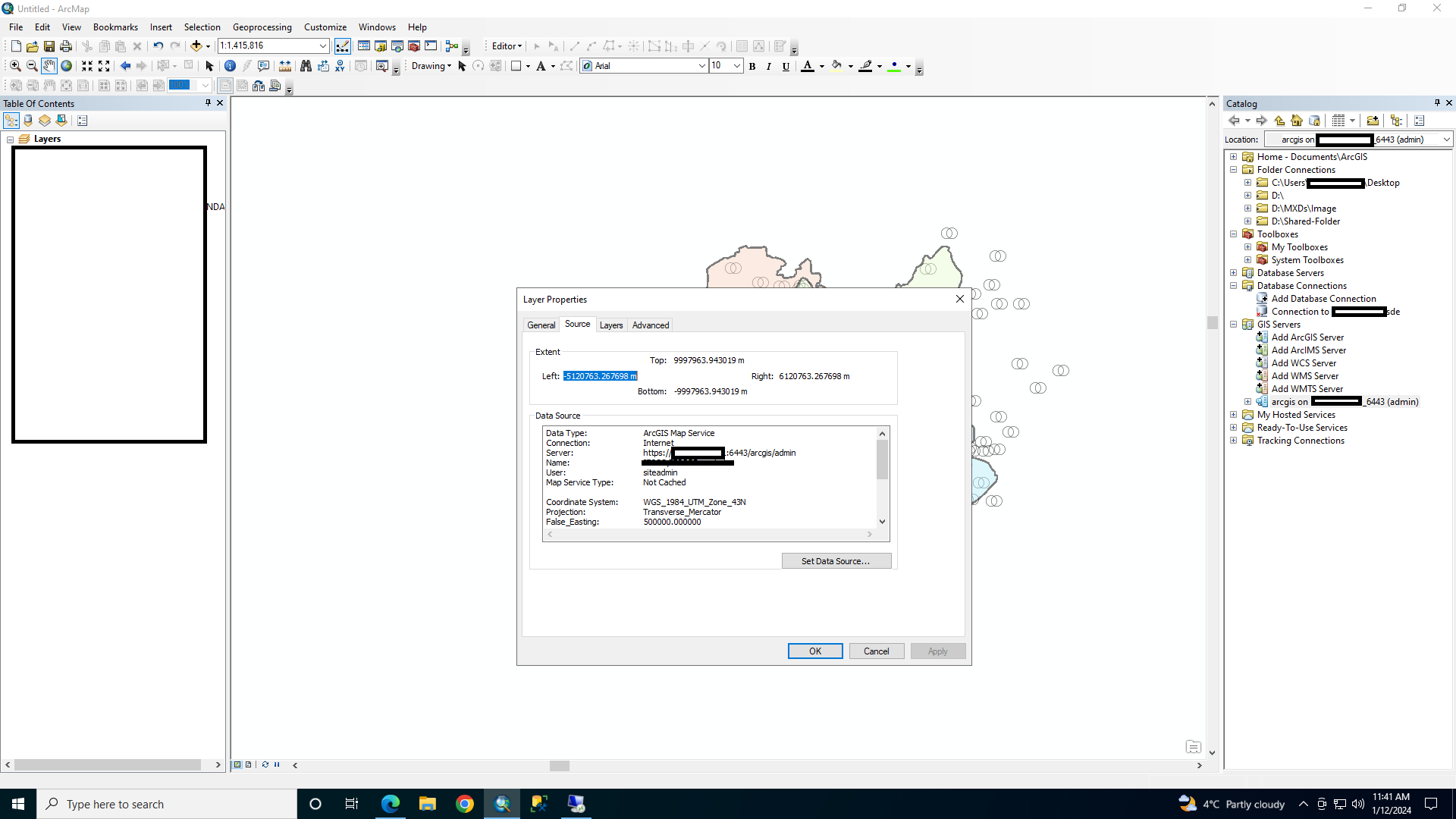Open the ArcToolbox window icon

pos(414,46)
